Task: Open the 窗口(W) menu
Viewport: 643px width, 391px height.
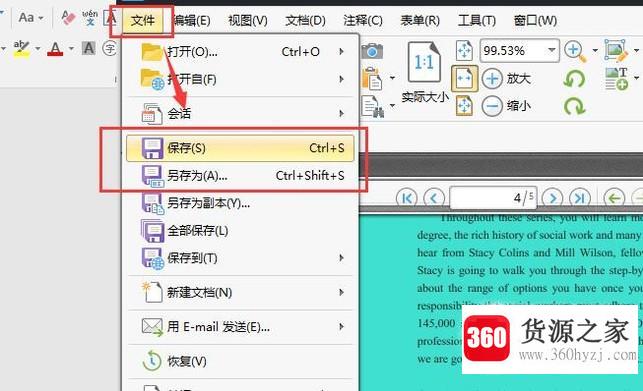Action: [535, 20]
